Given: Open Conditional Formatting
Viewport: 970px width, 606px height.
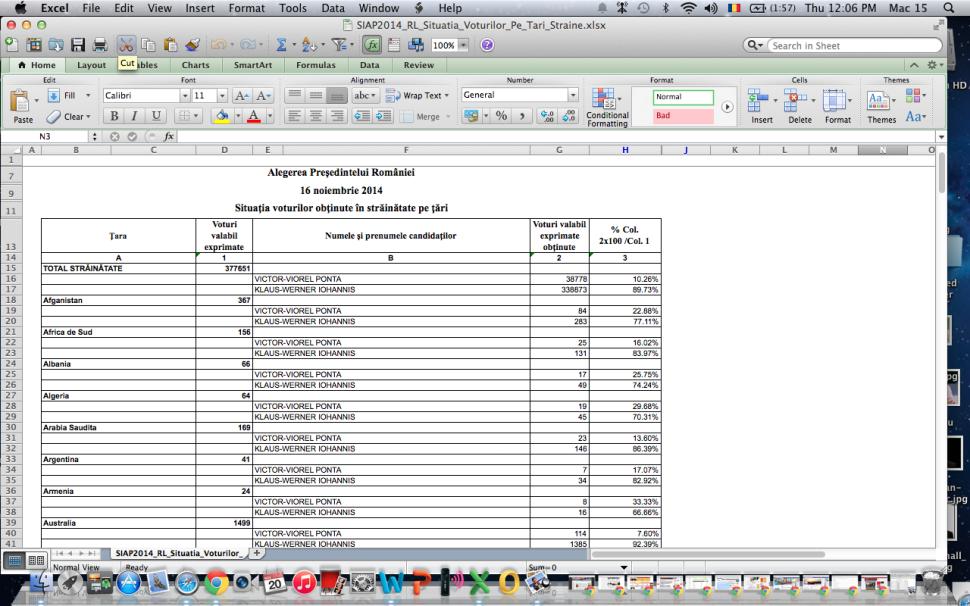Looking at the screenshot, I should coord(607,108).
